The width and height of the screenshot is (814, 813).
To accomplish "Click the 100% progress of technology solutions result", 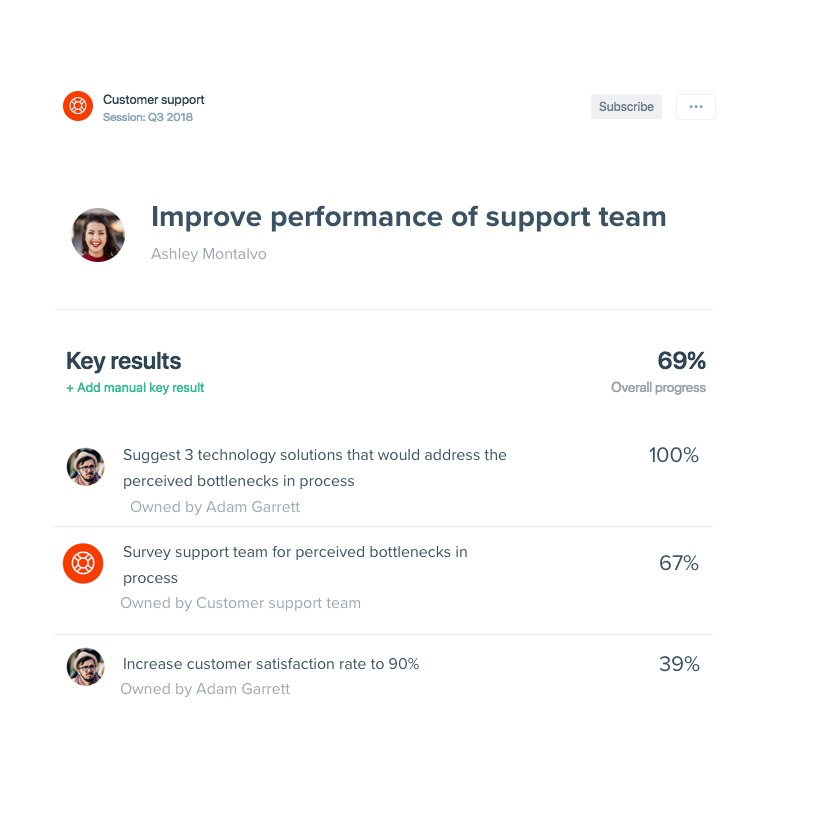I will pos(673,456).
